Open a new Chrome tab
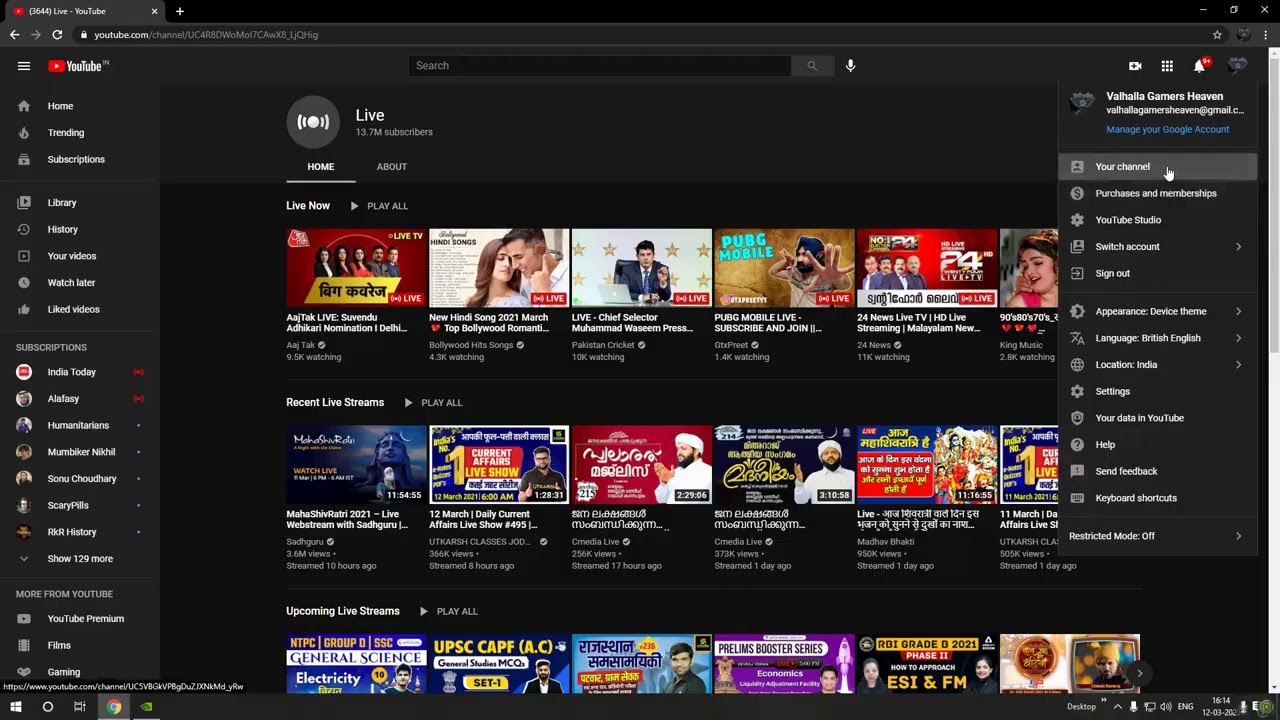Screen dimensions: 1280x720 point(180,11)
